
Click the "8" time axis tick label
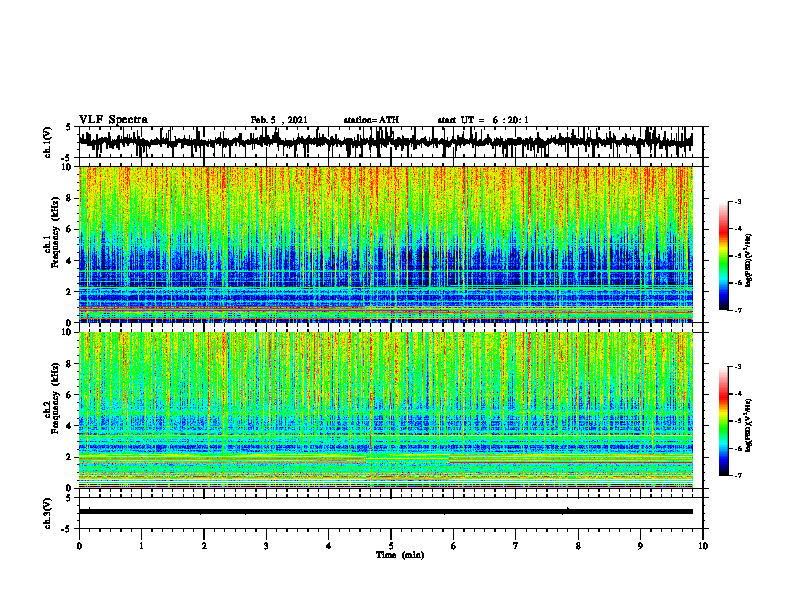point(578,546)
